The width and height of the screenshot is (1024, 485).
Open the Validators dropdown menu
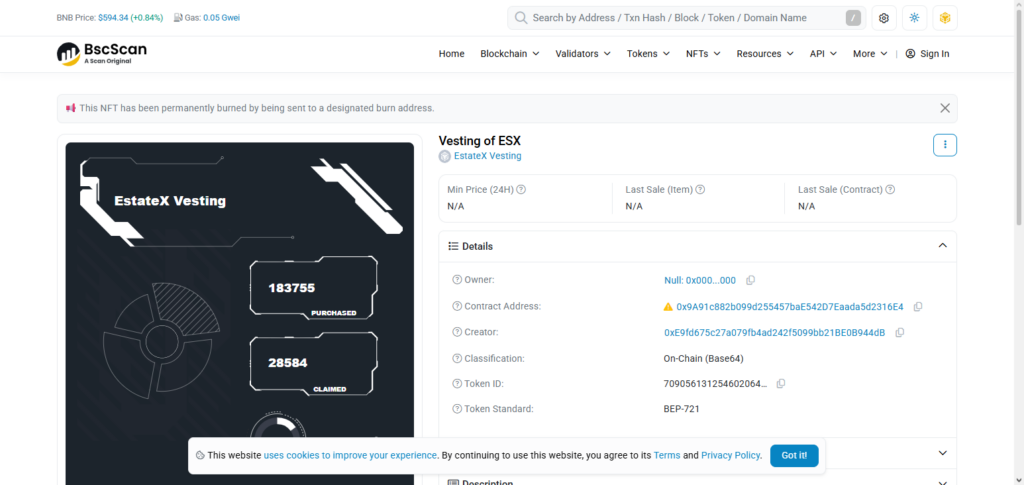(583, 54)
